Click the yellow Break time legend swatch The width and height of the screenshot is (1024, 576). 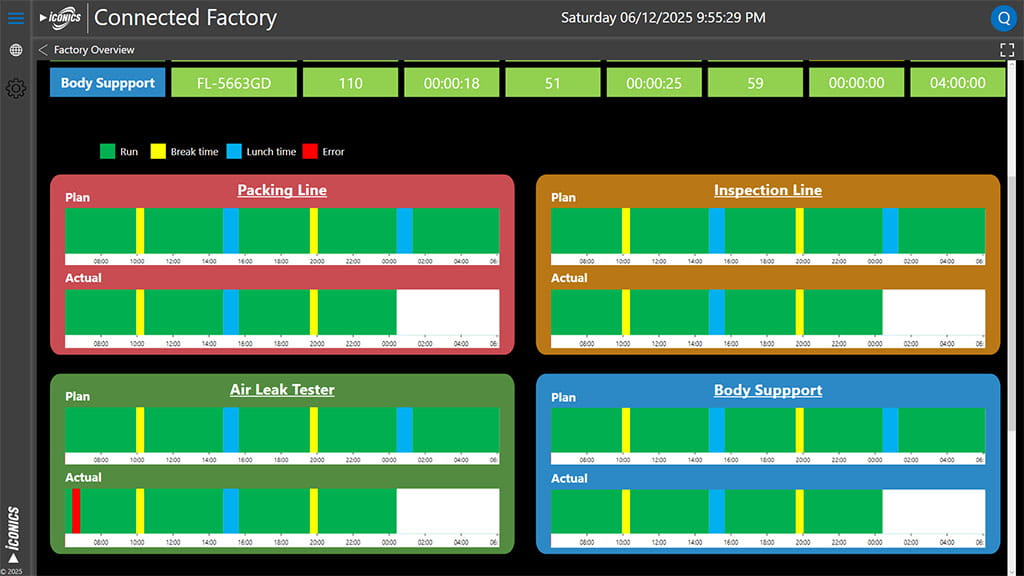tap(158, 152)
